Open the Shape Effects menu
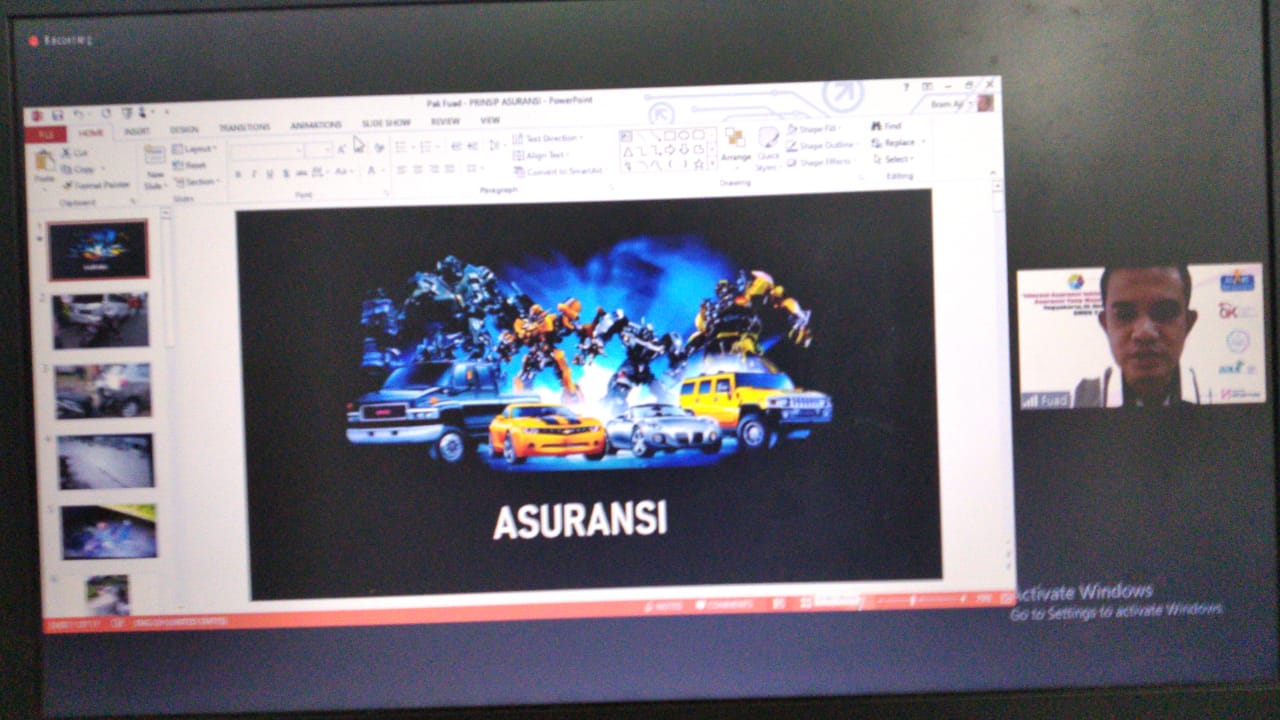This screenshot has width=1280, height=720. point(820,161)
